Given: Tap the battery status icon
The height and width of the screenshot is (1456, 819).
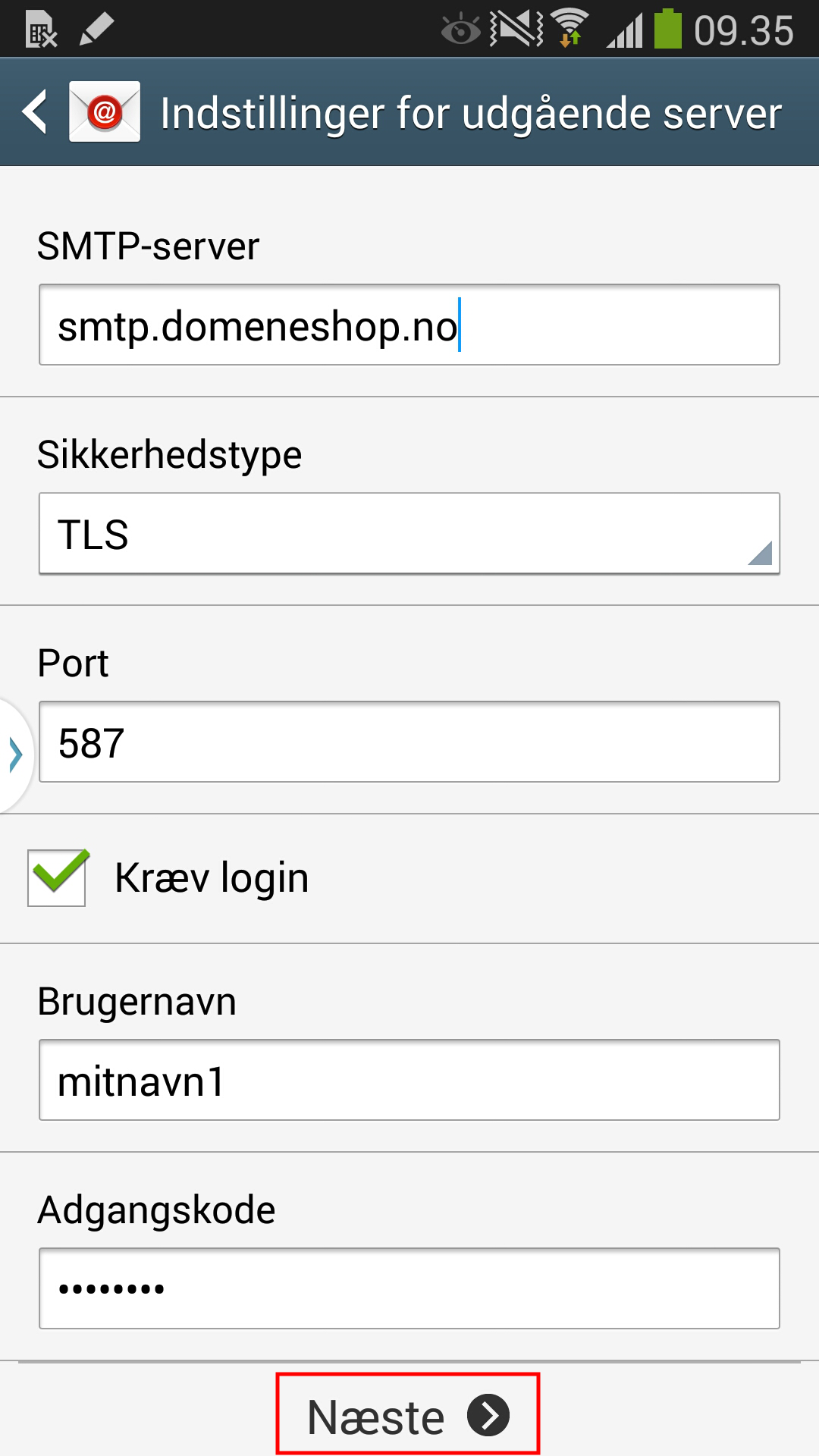Looking at the screenshot, I should (x=667, y=29).
